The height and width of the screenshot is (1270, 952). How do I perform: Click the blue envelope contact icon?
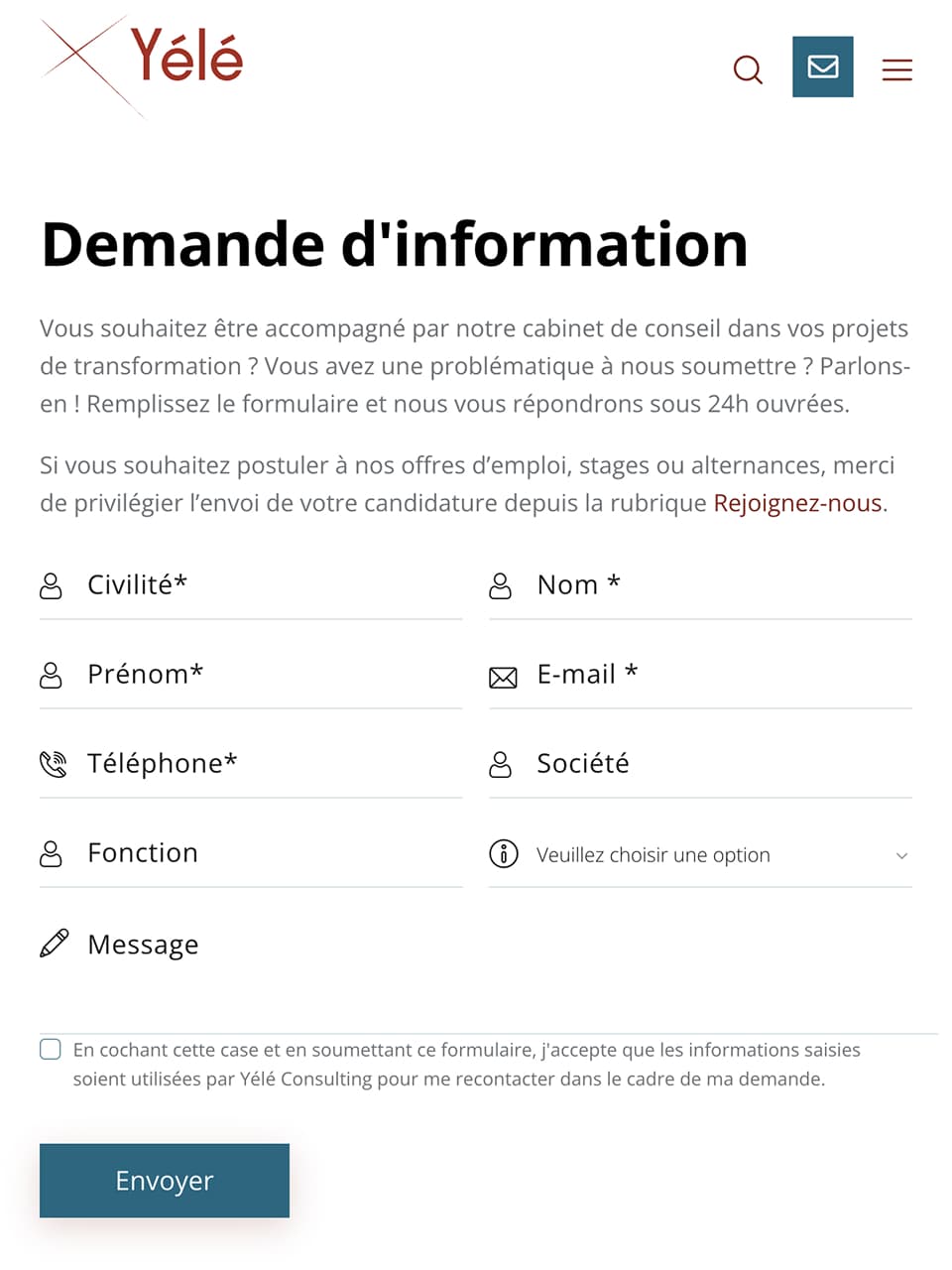(x=822, y=67)
